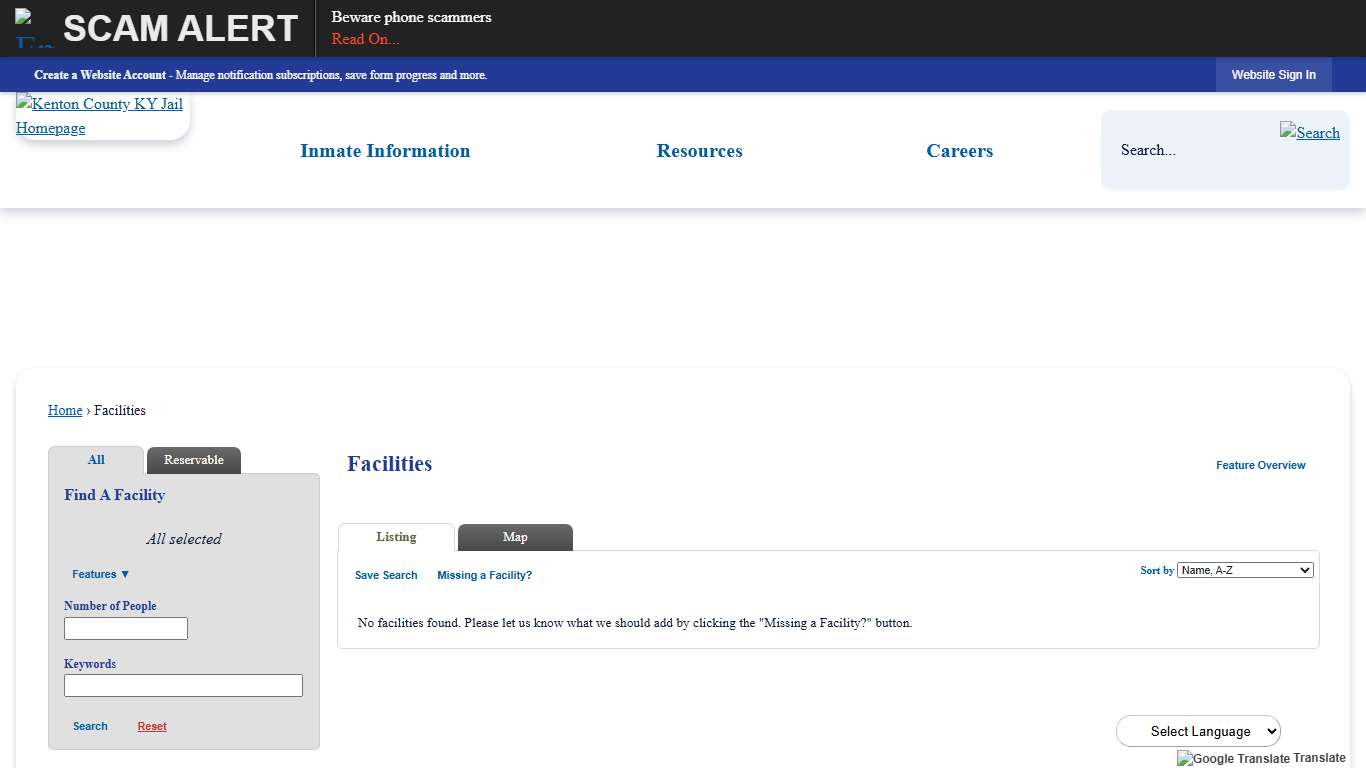Open the Feature Overview page
The height and width of the screenshot is (768, 1366).
1260,465
